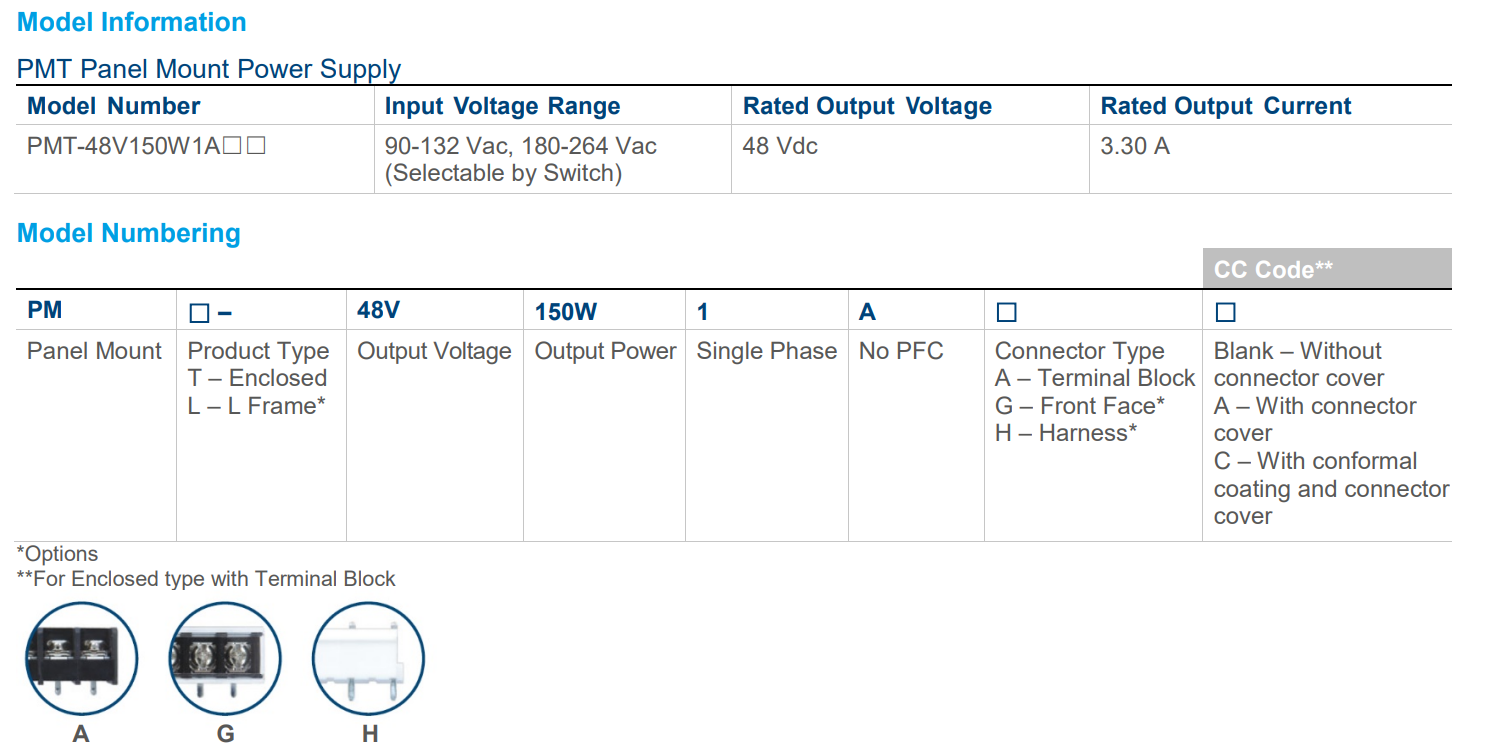The width and height of the screenshot is (1489, 749).
Task: Click the *Options footnote text
Action: (58, 554)
